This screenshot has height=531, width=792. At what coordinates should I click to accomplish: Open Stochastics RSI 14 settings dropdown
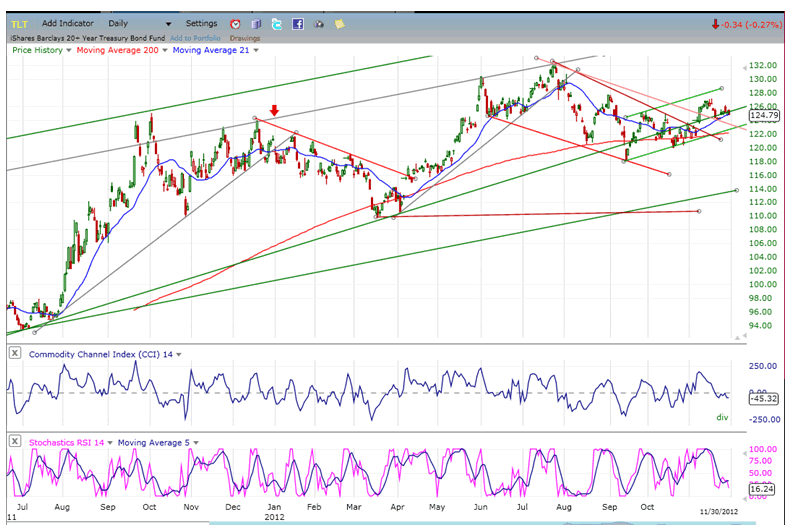[x=109, y=442]
